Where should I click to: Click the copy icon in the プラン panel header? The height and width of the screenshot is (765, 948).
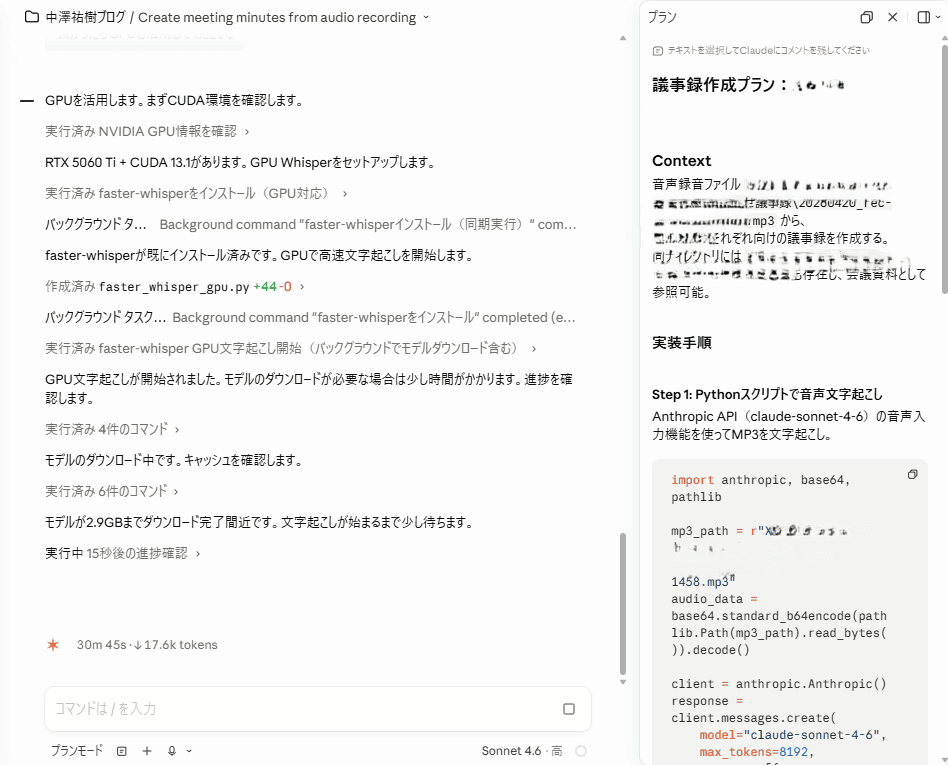[866, 17]
